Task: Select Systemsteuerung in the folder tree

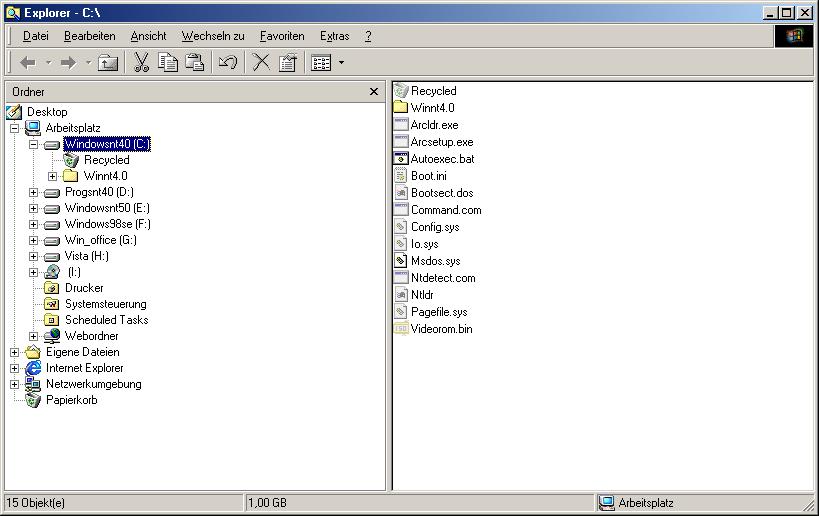Action: click(x=105, y=304)
